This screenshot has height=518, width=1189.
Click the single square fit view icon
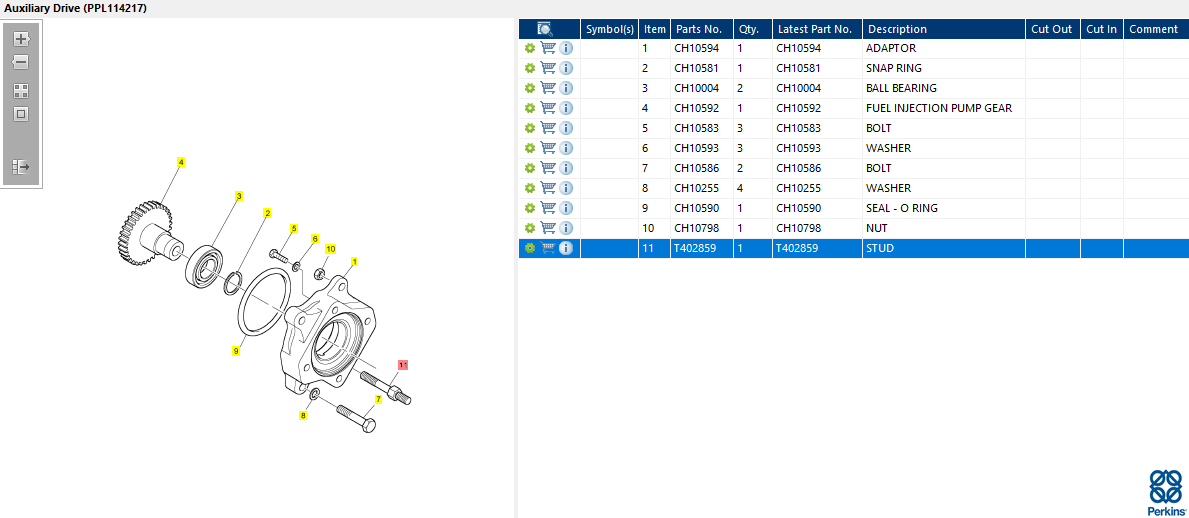[x=21, y=114]
